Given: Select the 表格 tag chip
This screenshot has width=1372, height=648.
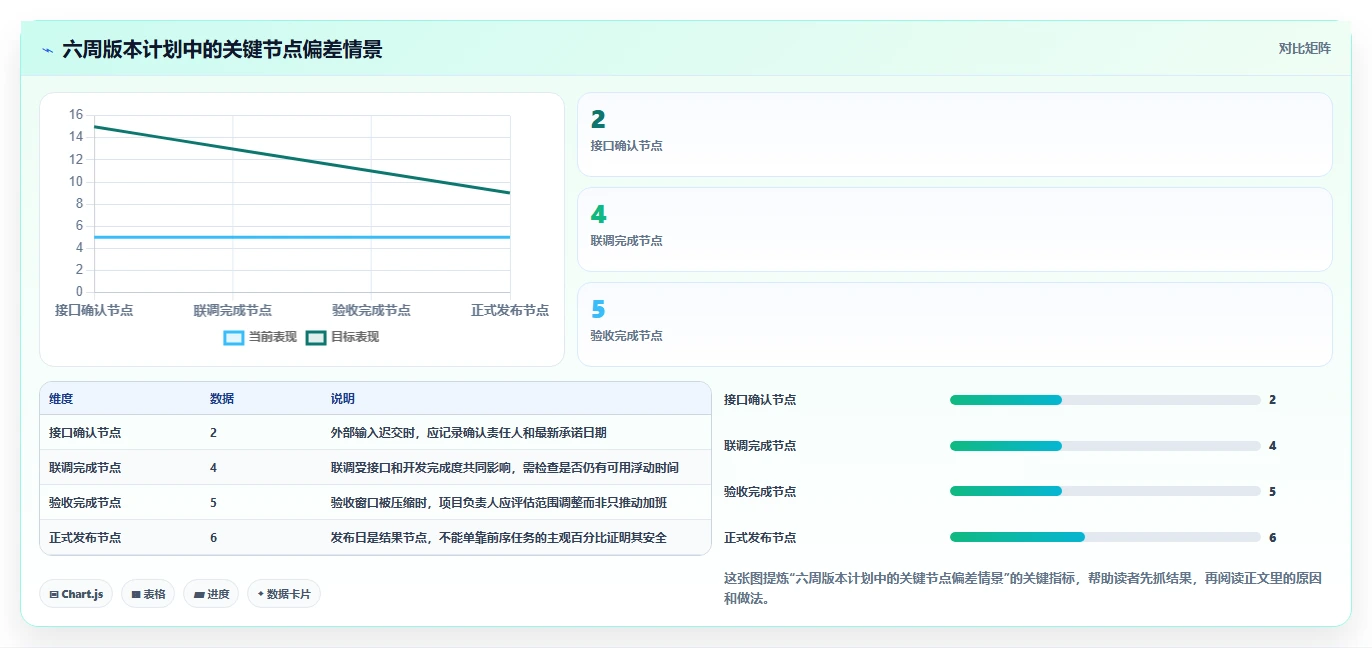Looking at the screenshot, I should [x=148, y=594].
